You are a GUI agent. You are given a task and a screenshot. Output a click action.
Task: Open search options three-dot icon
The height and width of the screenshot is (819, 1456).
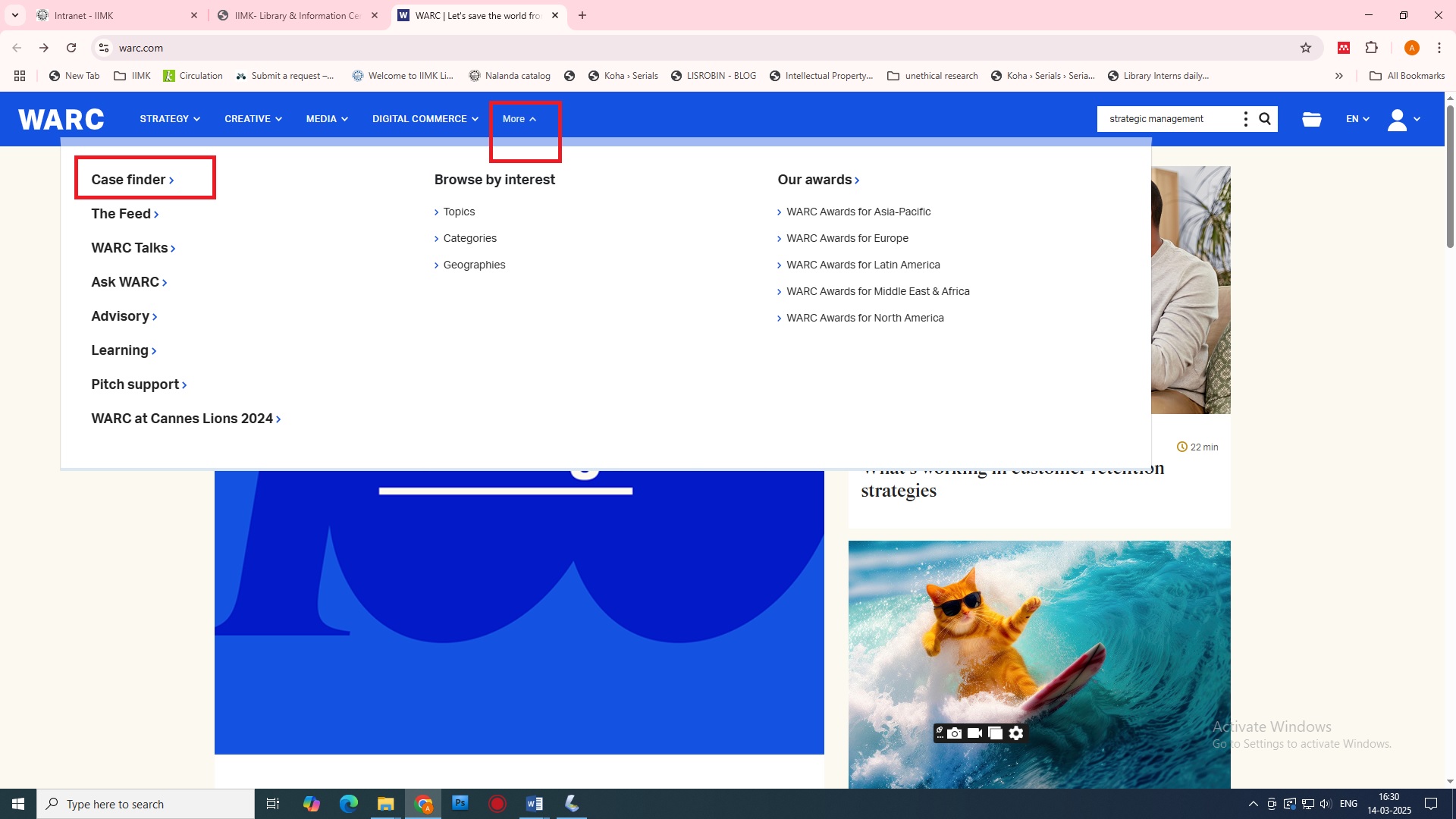(1245, 119)
